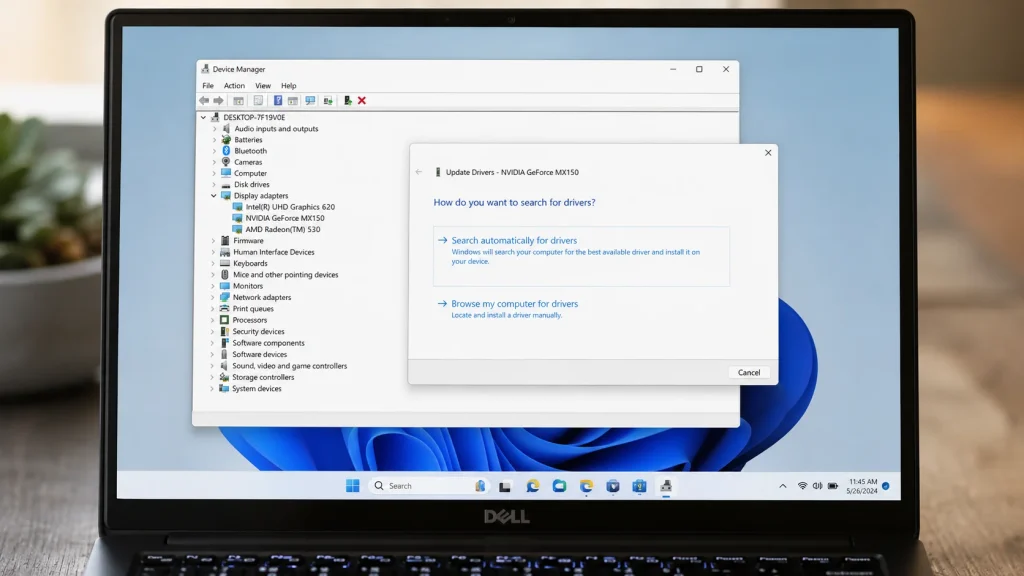The image size is (1024, 576).
Task: Click the volume icon in the system tray
Action: pos(818,486)
